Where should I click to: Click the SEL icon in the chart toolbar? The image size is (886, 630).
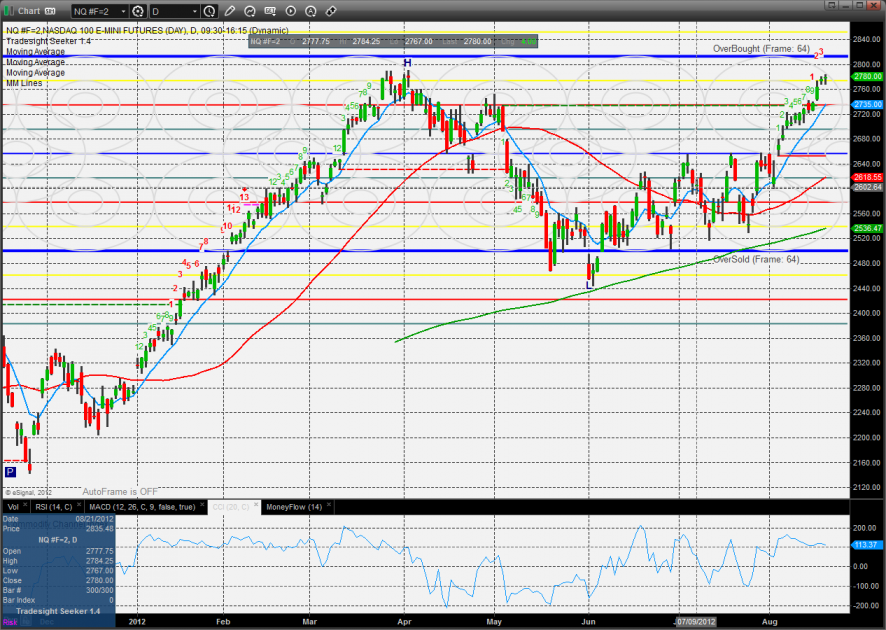coord(270,11)
